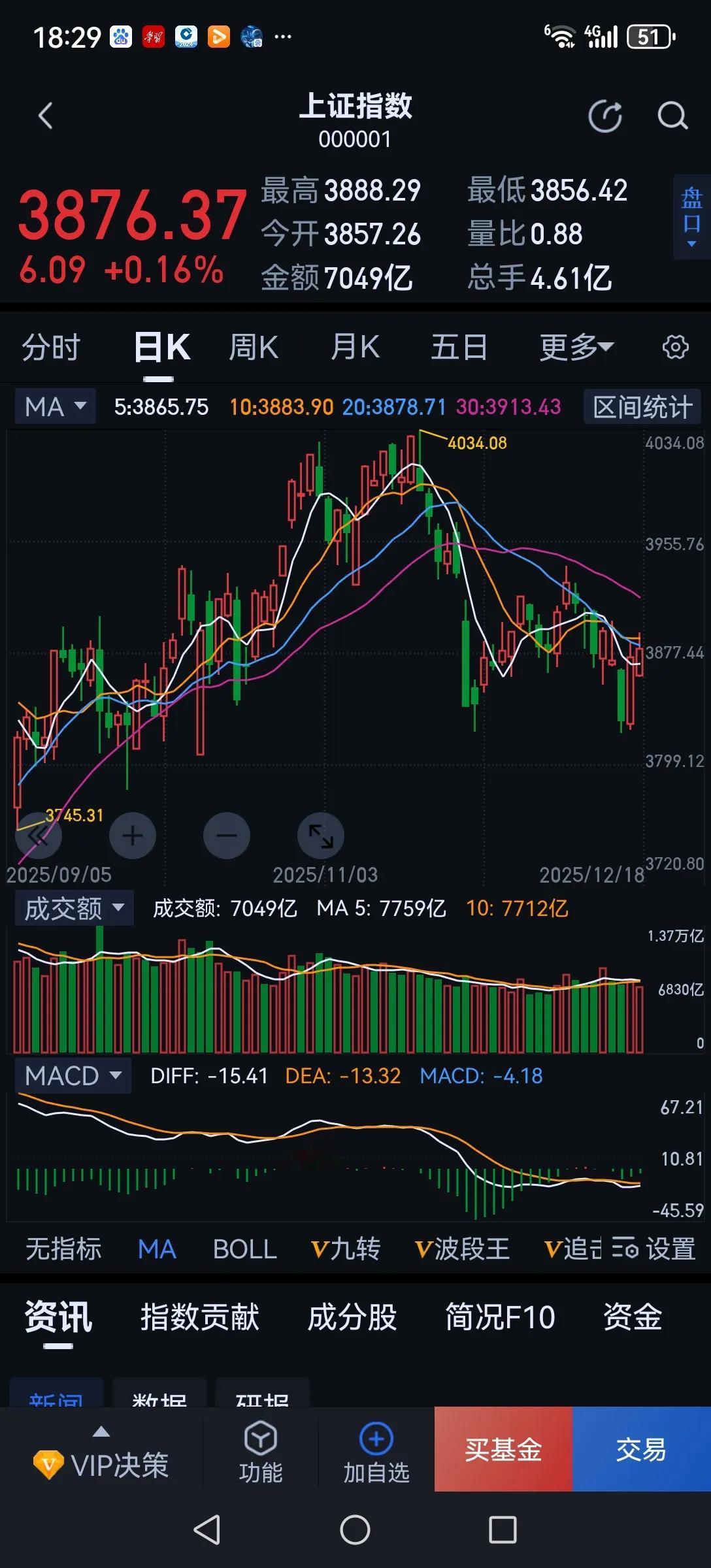The height and width of the screenshot is (1568, 711).
Task: Open chart settings gear icon
Action: point(675,347)
